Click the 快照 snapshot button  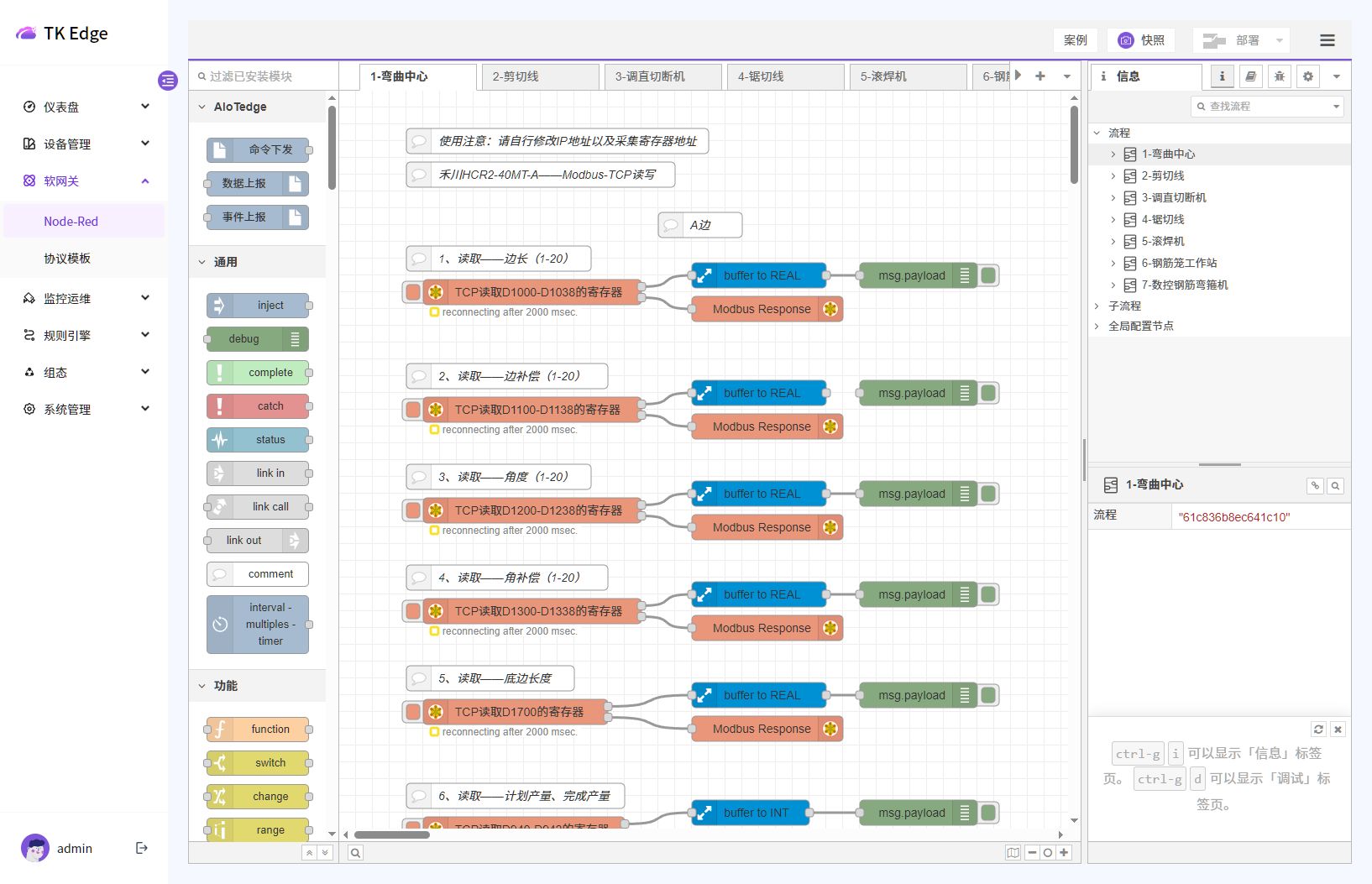click(1141, 40)
